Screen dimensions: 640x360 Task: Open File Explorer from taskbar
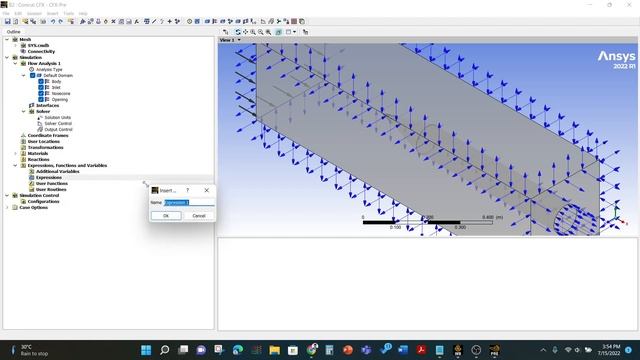[274, 350]
